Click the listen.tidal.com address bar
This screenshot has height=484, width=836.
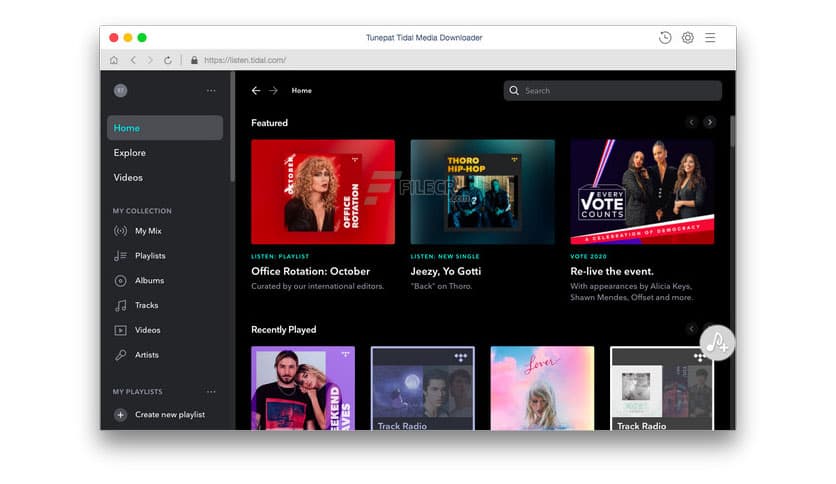click(245, 60)
